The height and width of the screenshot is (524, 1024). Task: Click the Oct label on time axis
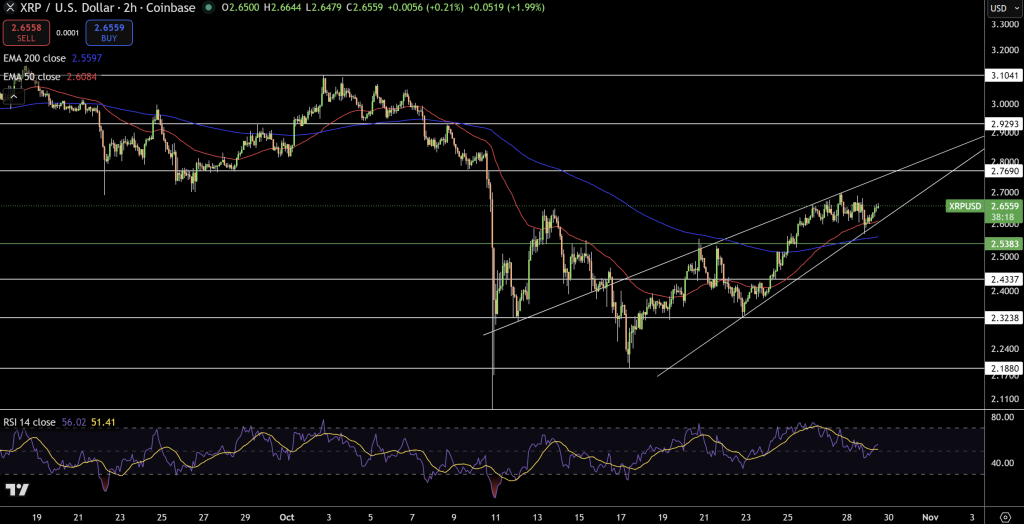tap(287, 516)
